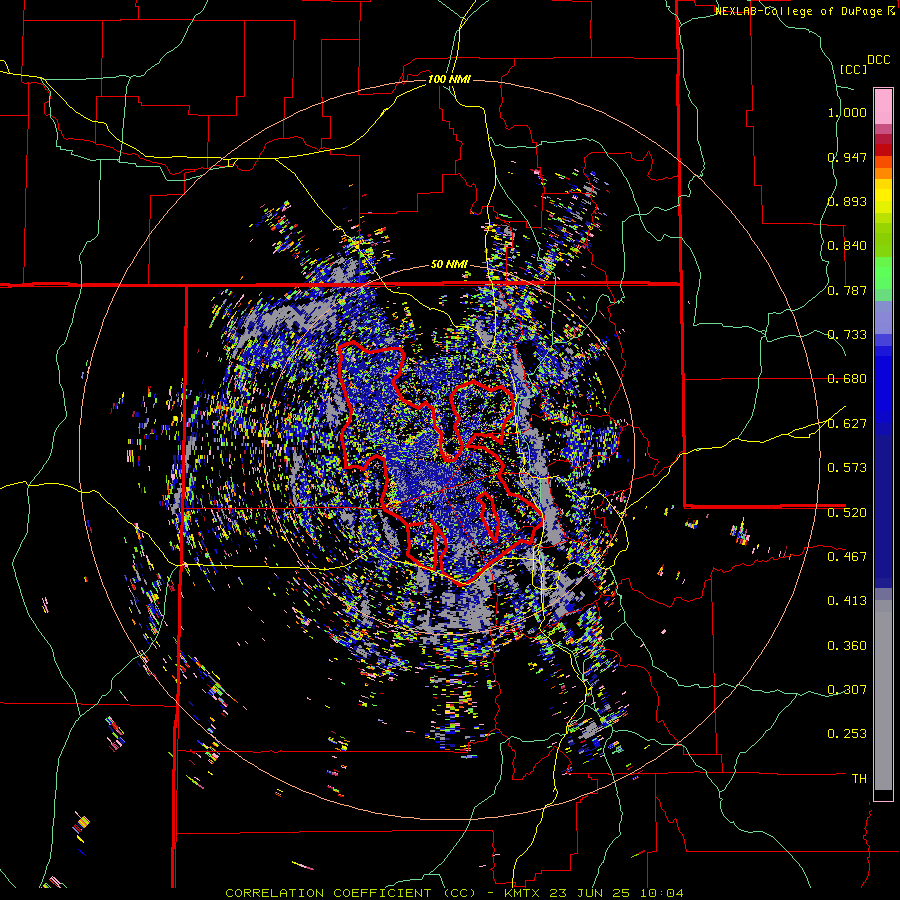
Task: Click the yellow swatch on the color scale
Action: (883, 197)
